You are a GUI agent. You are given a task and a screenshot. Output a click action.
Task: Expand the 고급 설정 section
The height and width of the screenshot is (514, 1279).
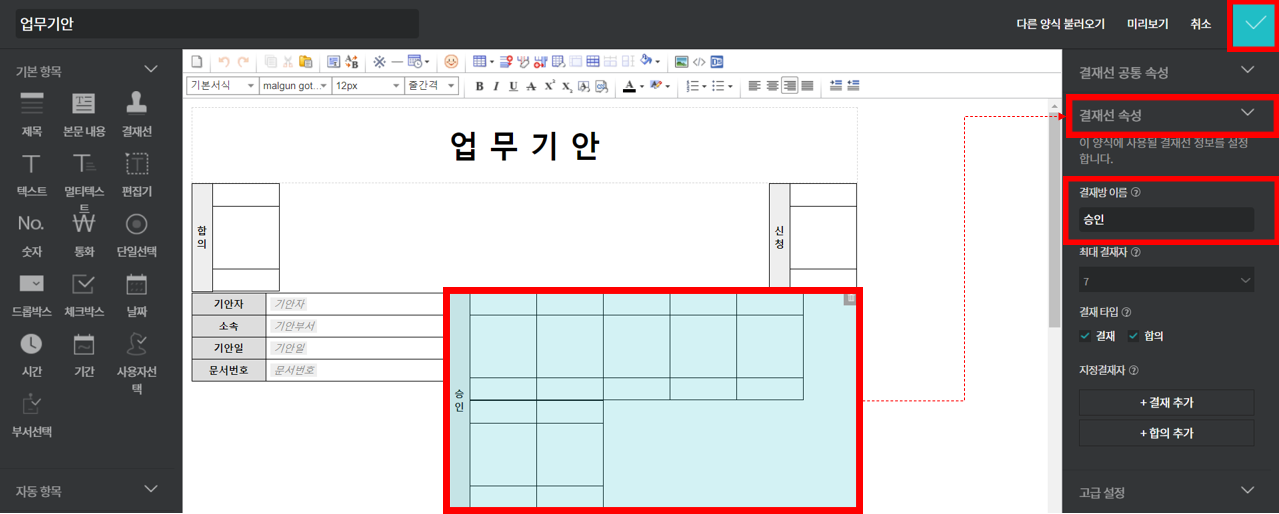pyautogui.click(x=1166, y=492)
